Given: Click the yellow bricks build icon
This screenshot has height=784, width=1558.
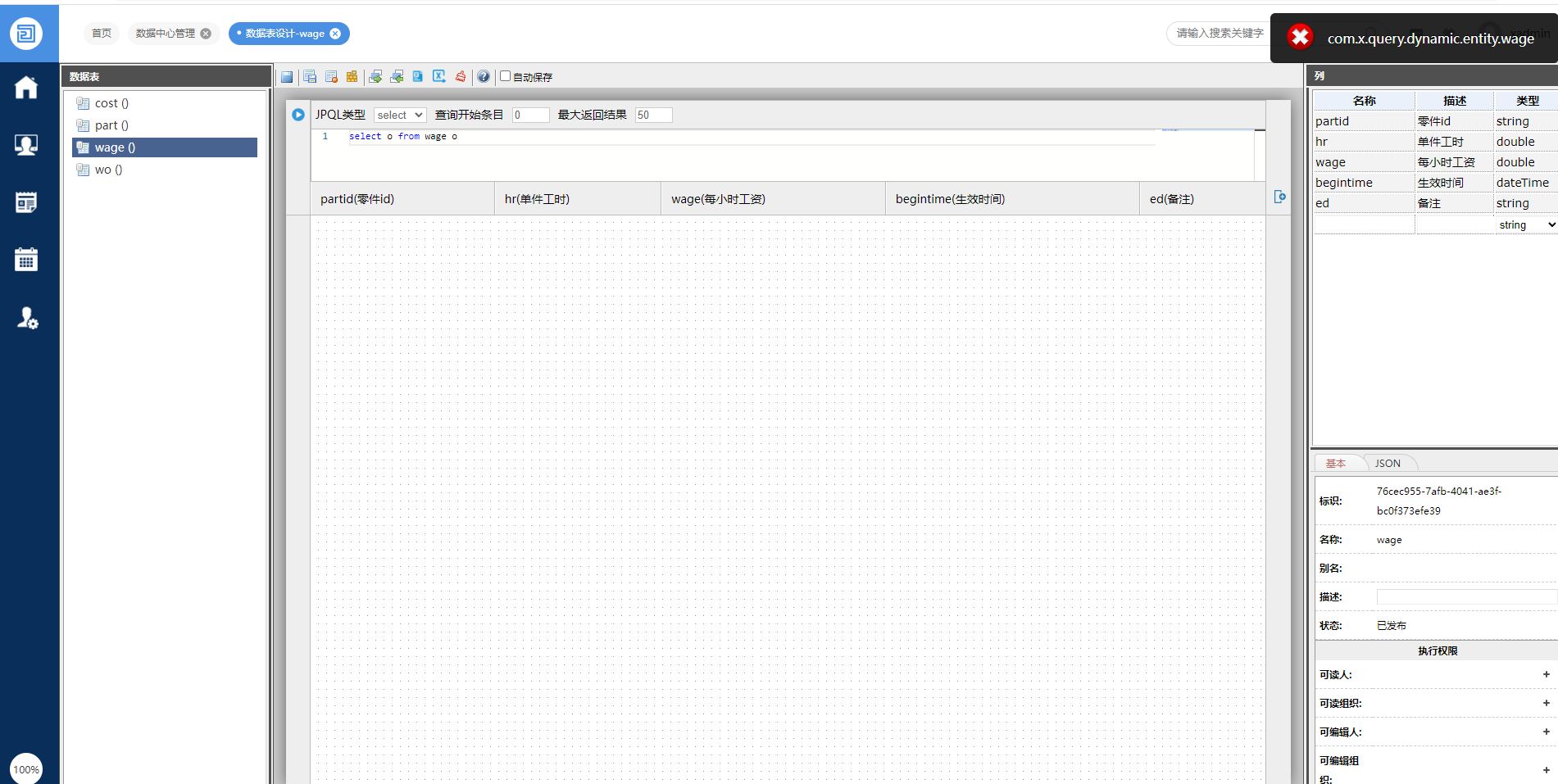Looking at the screenshot, I should pos(352,77).
